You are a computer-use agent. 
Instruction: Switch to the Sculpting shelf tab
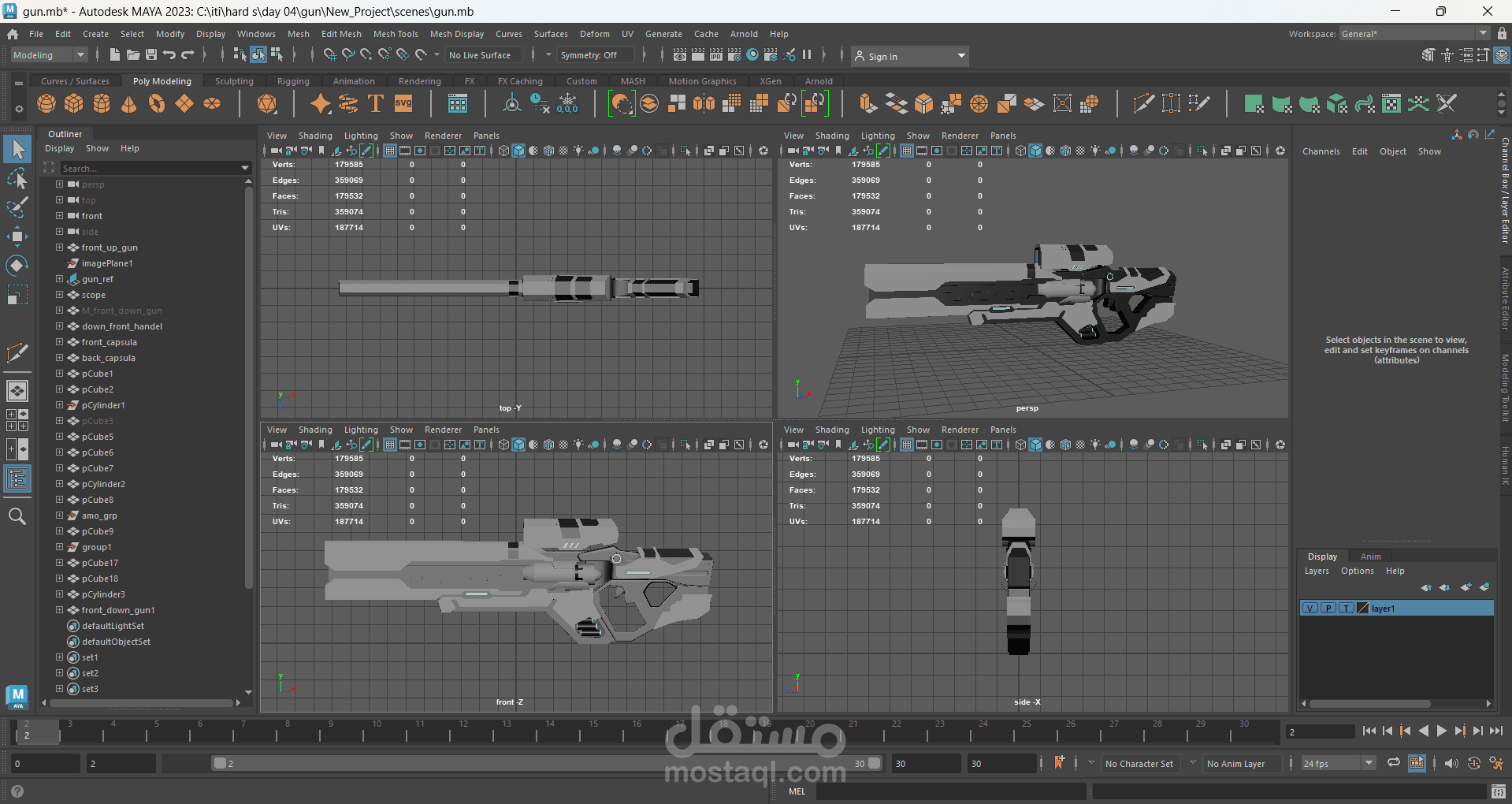234,81
